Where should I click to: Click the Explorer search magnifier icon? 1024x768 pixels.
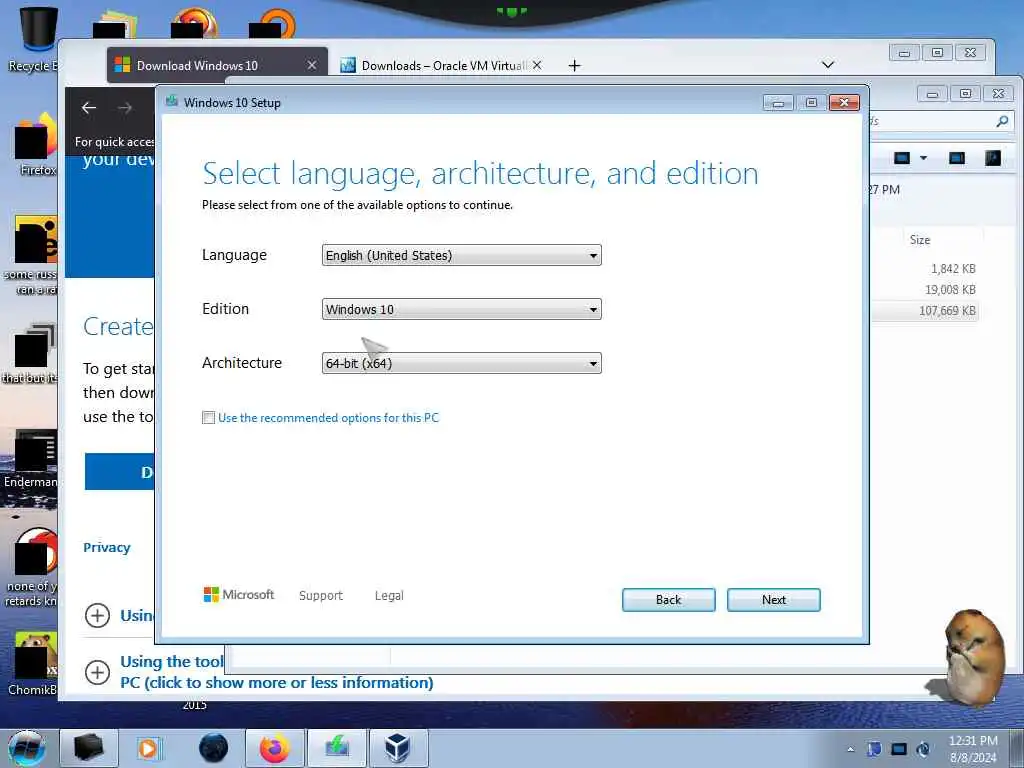tap(1002, 121)
